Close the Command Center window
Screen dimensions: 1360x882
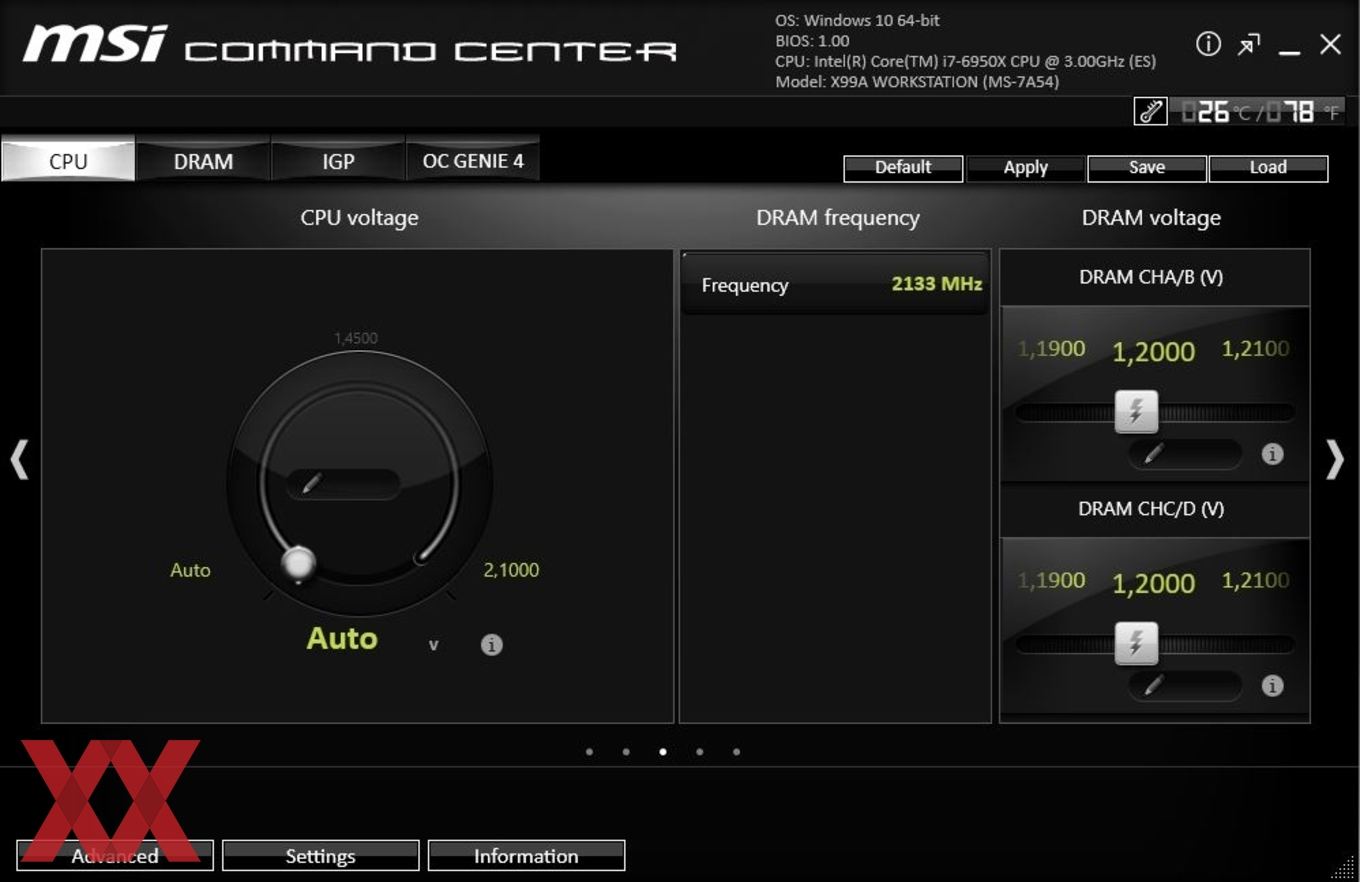pos(1330,44)
